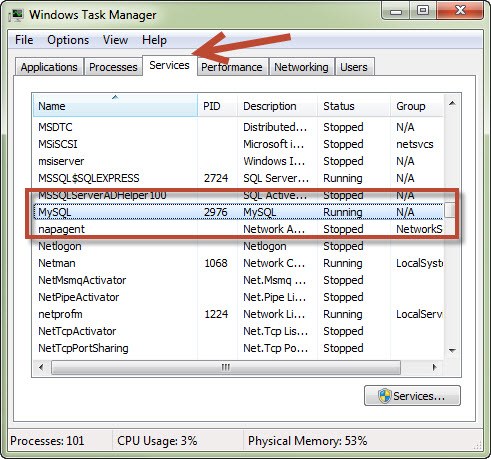Click the netsvcs group cell

pyautogui.click(x=415, y=144)
